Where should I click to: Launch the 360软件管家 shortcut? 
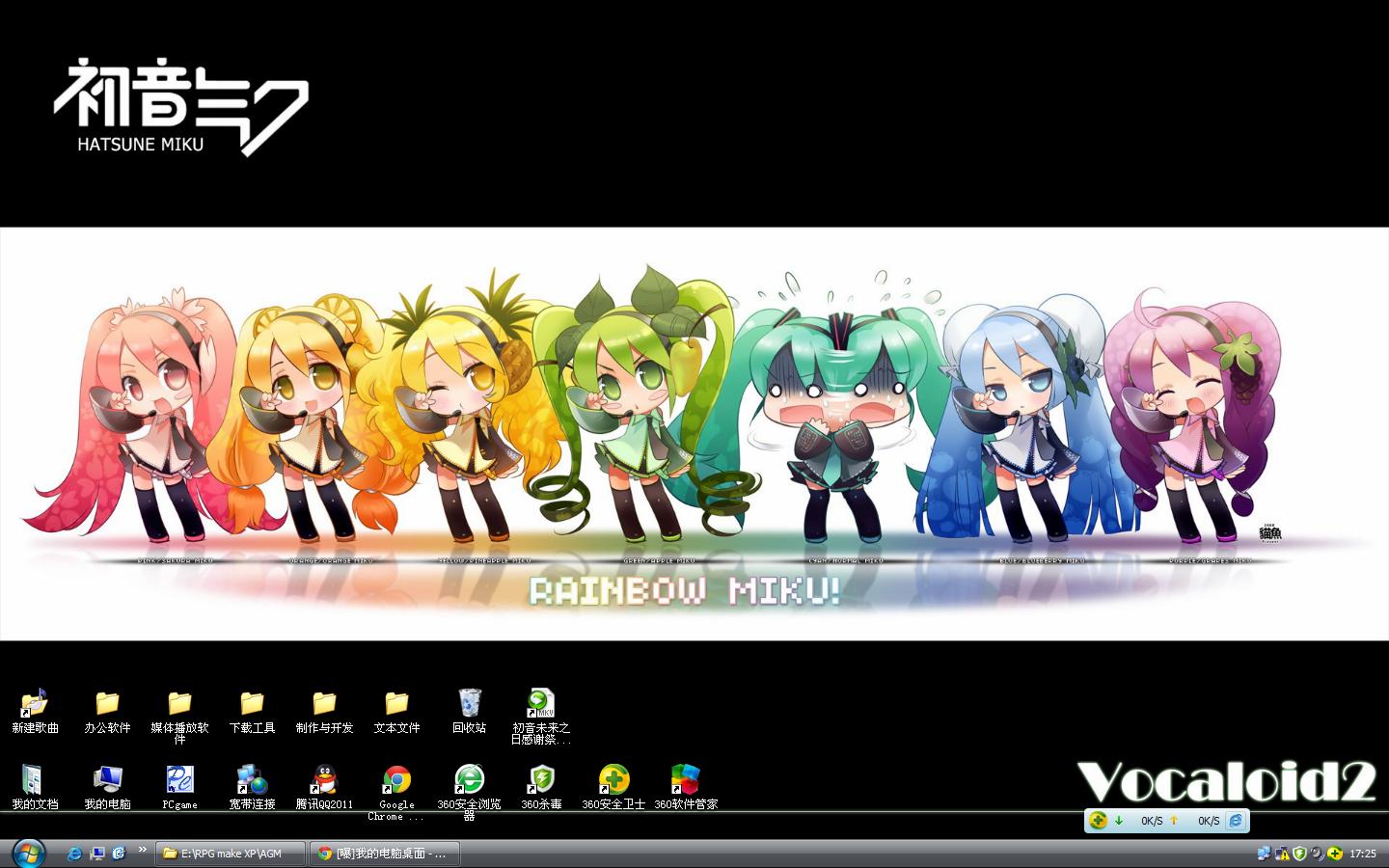pyautogui.click(x=686, y=787)
